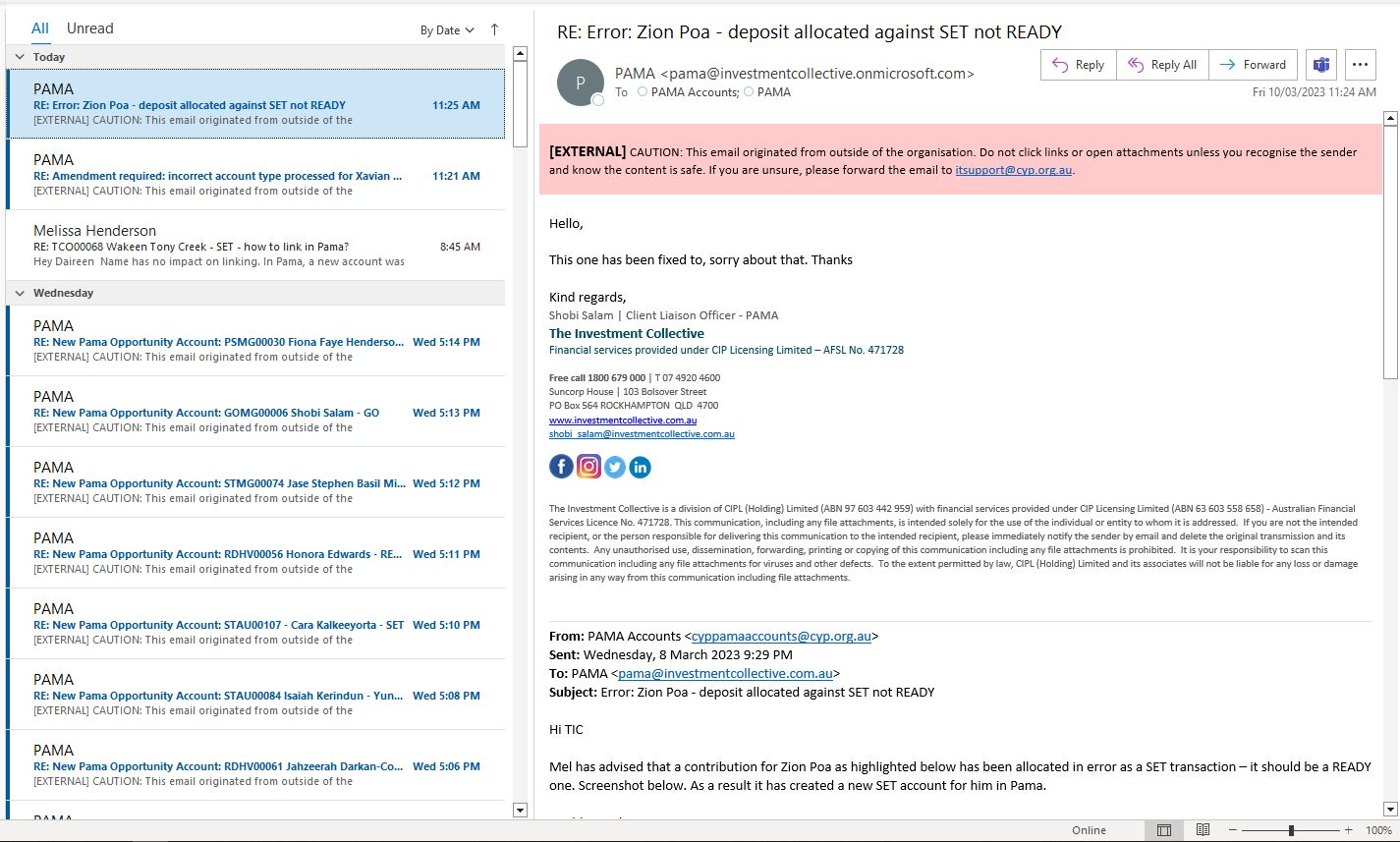Click the reading pane scroll-down arrow
Viewport: 1400px width, 842px height.
pos(1390,810)
